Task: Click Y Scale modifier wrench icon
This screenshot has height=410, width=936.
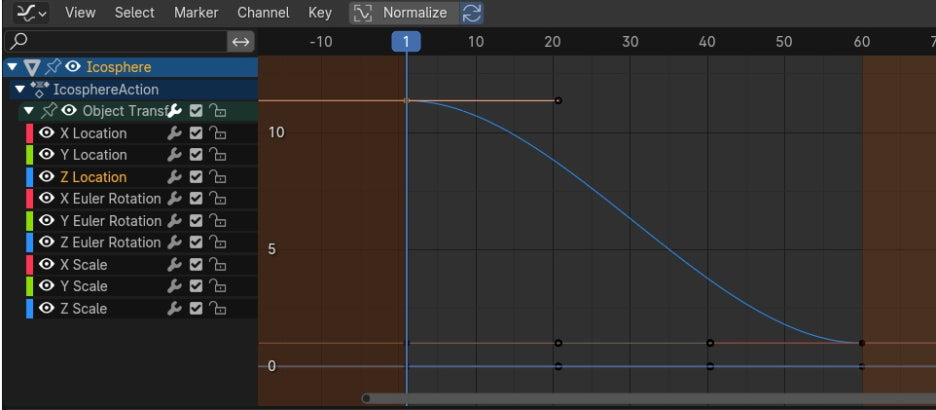Action: click(174, 286)
